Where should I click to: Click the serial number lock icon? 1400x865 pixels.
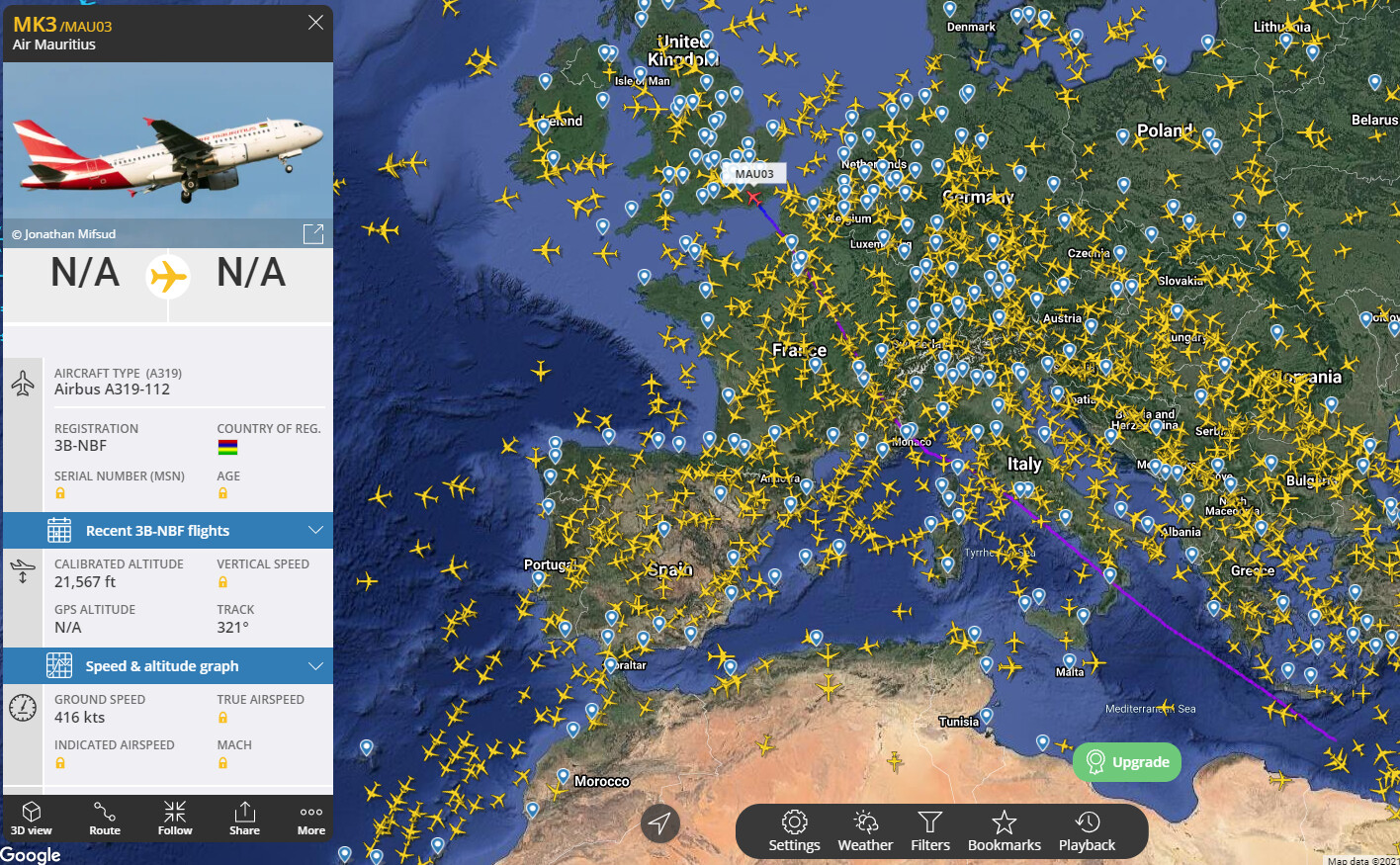tap(60, 493)
